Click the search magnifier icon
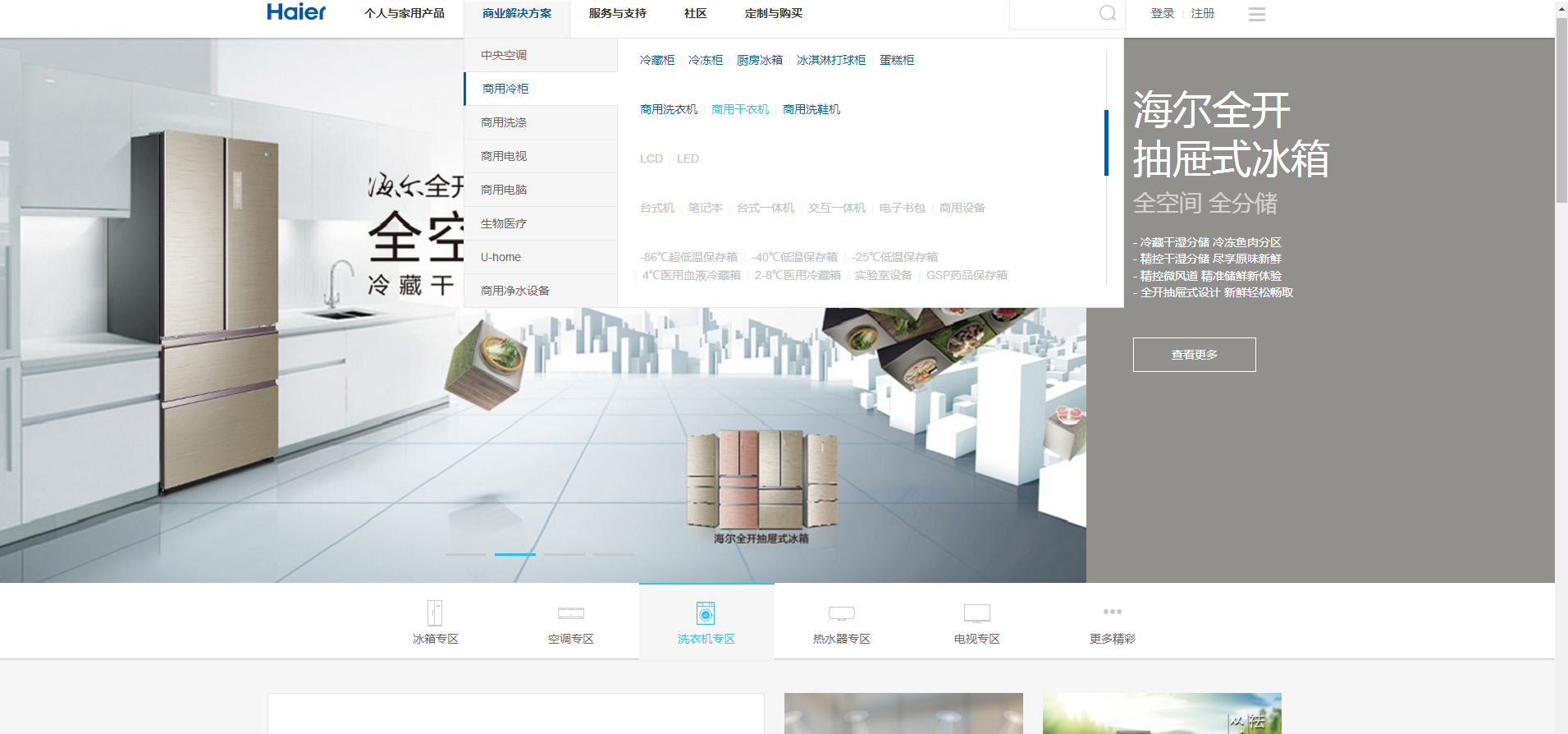Screen dimensions: 1568x734 tap(1108, 13)
